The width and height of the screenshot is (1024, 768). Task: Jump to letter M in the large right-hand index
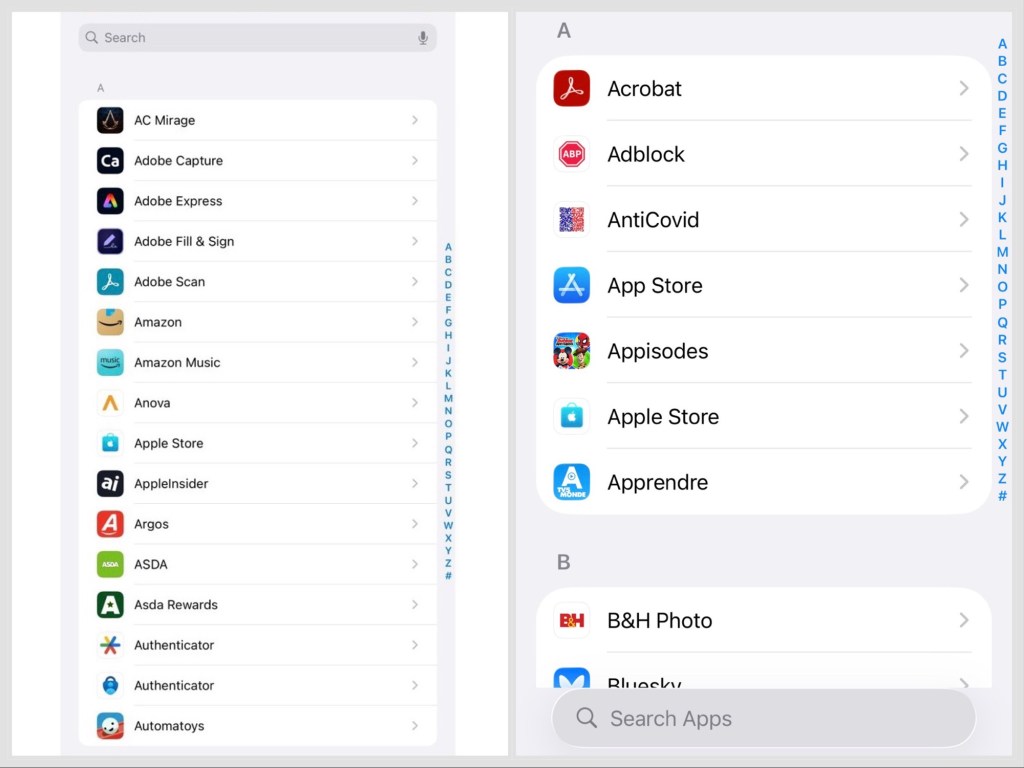(x=1002, y=252)
